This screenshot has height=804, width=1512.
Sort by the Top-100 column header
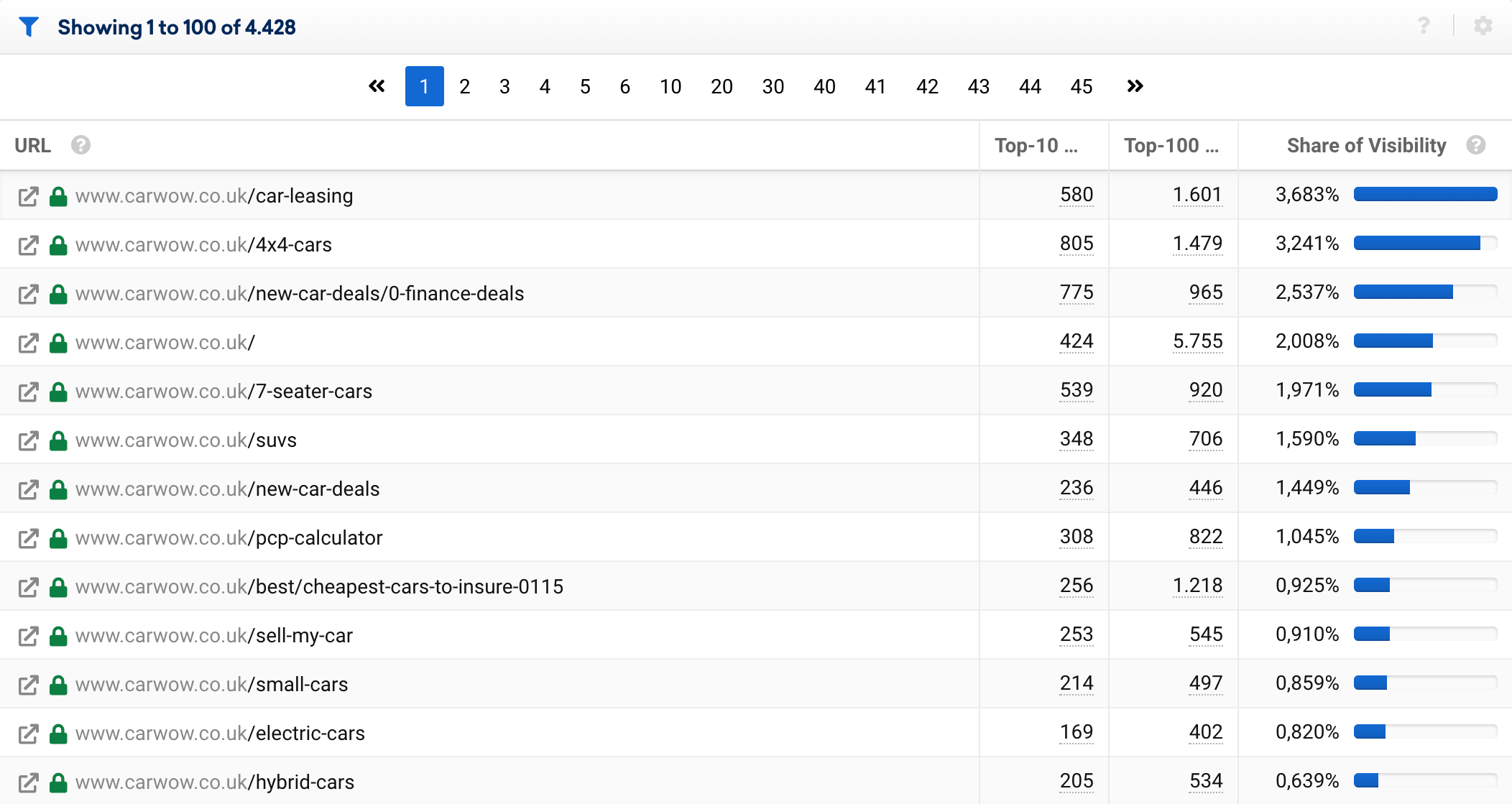pos(1171,145)
